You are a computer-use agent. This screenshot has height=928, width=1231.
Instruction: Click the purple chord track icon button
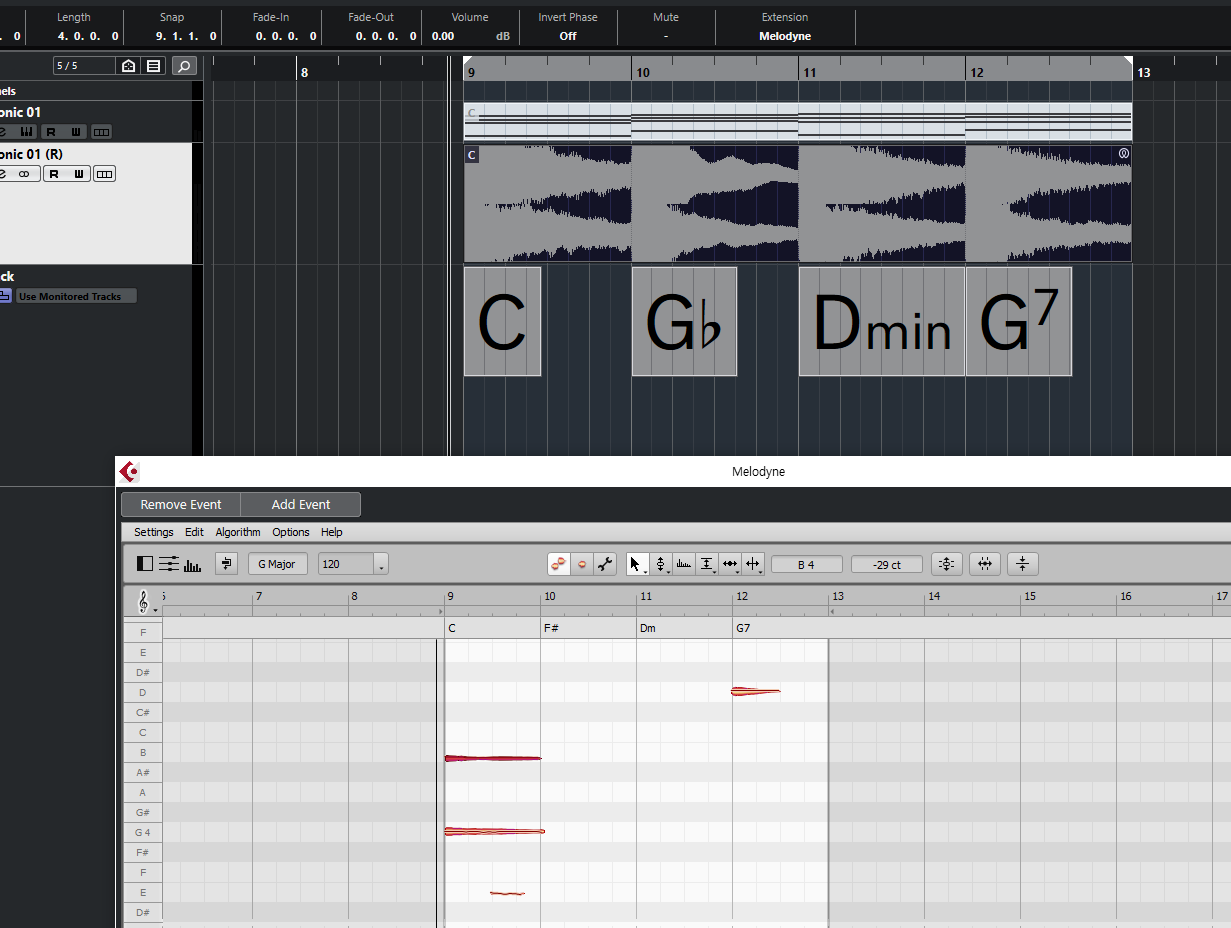(x=5, y=296)
